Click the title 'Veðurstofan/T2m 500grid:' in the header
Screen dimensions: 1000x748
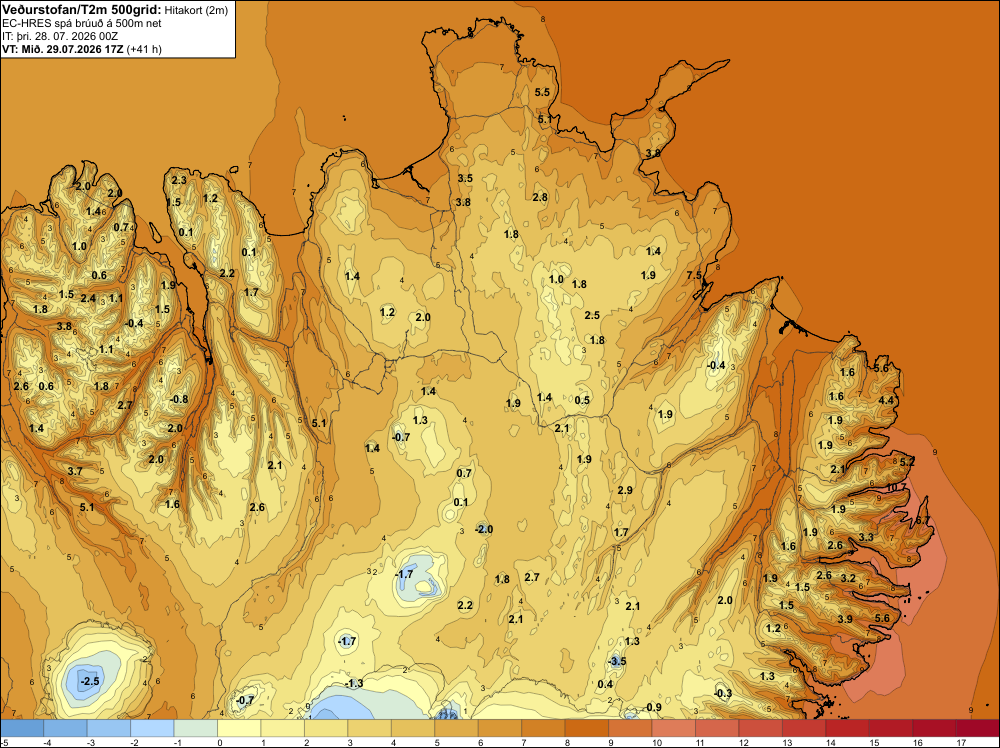point(82,10)
